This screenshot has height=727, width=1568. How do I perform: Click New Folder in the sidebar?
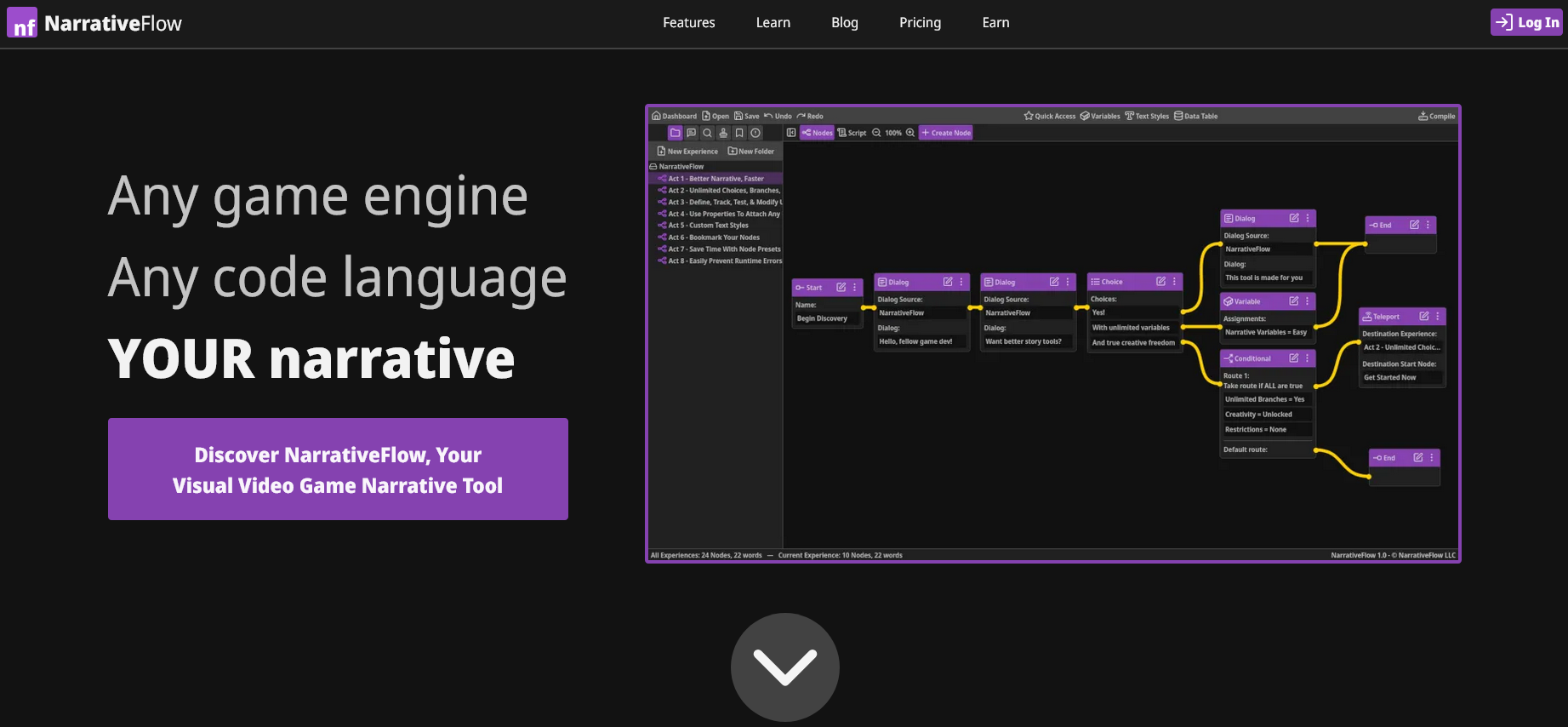[751, 152]
